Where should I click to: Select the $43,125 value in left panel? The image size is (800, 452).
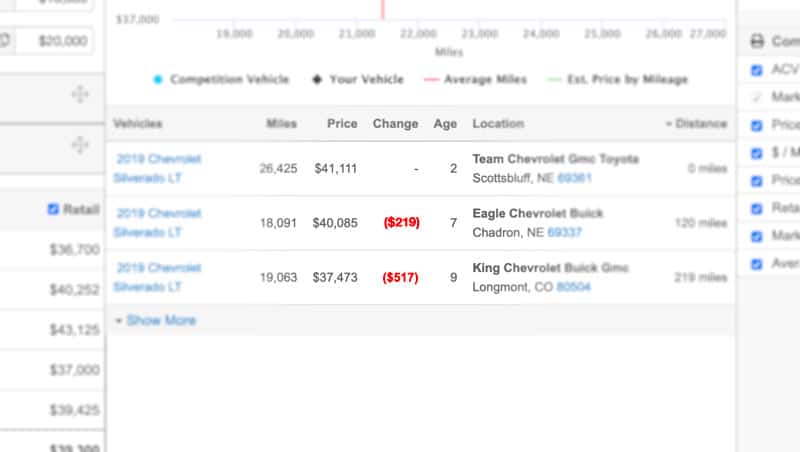pos(74,330)
